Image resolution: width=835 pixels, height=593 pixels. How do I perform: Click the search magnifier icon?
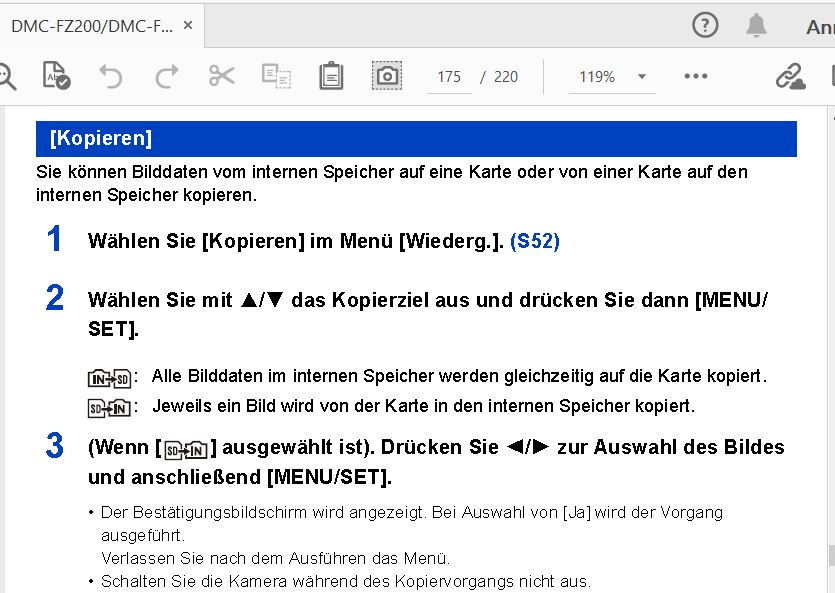(x=5, y=76)
